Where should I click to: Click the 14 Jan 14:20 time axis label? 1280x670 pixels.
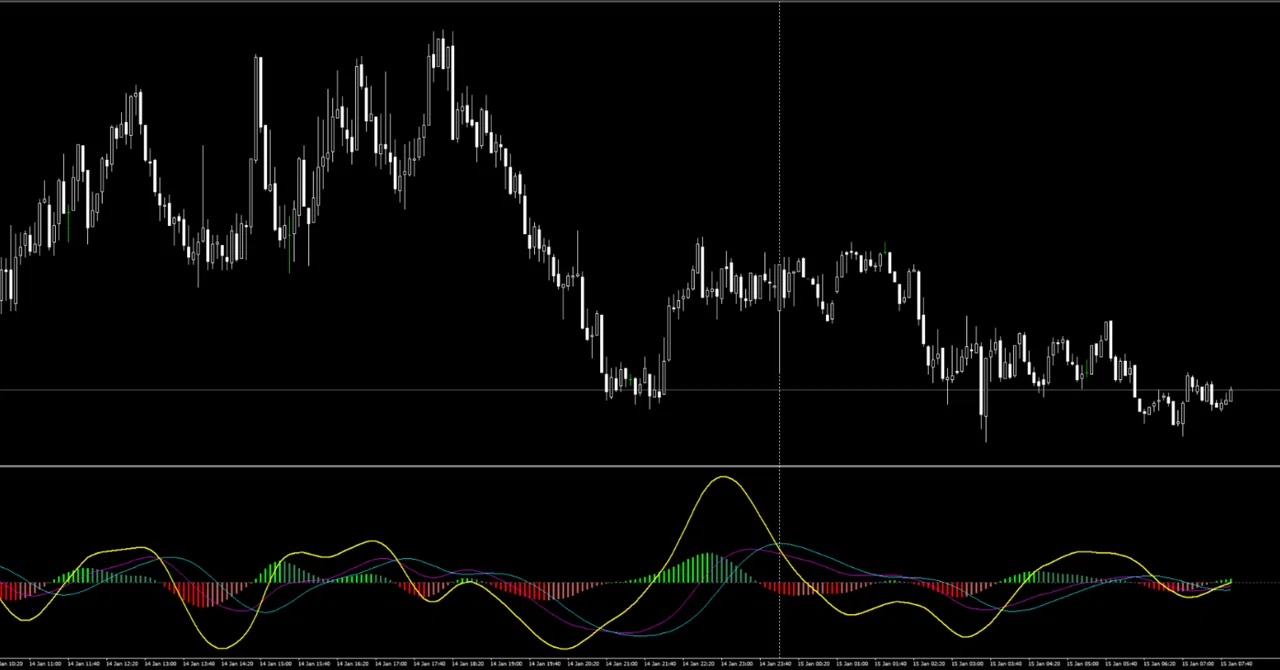(237, 663)
